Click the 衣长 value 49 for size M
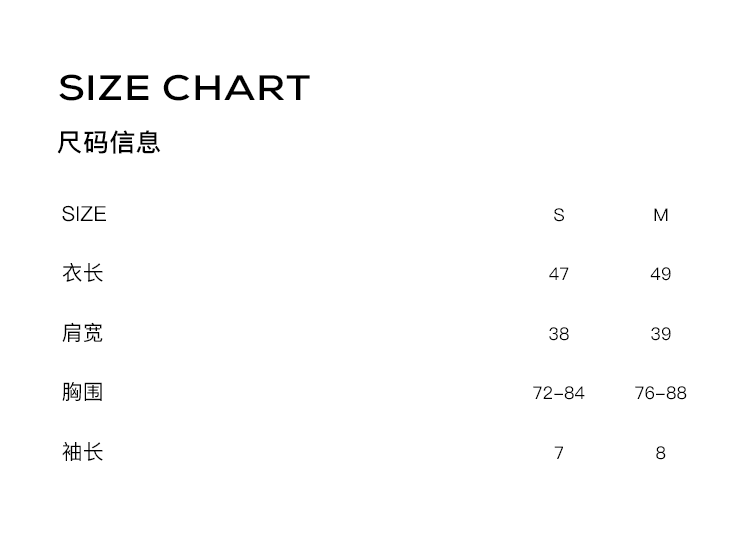This screenshot has width=750, height=544. click(660, 274)
